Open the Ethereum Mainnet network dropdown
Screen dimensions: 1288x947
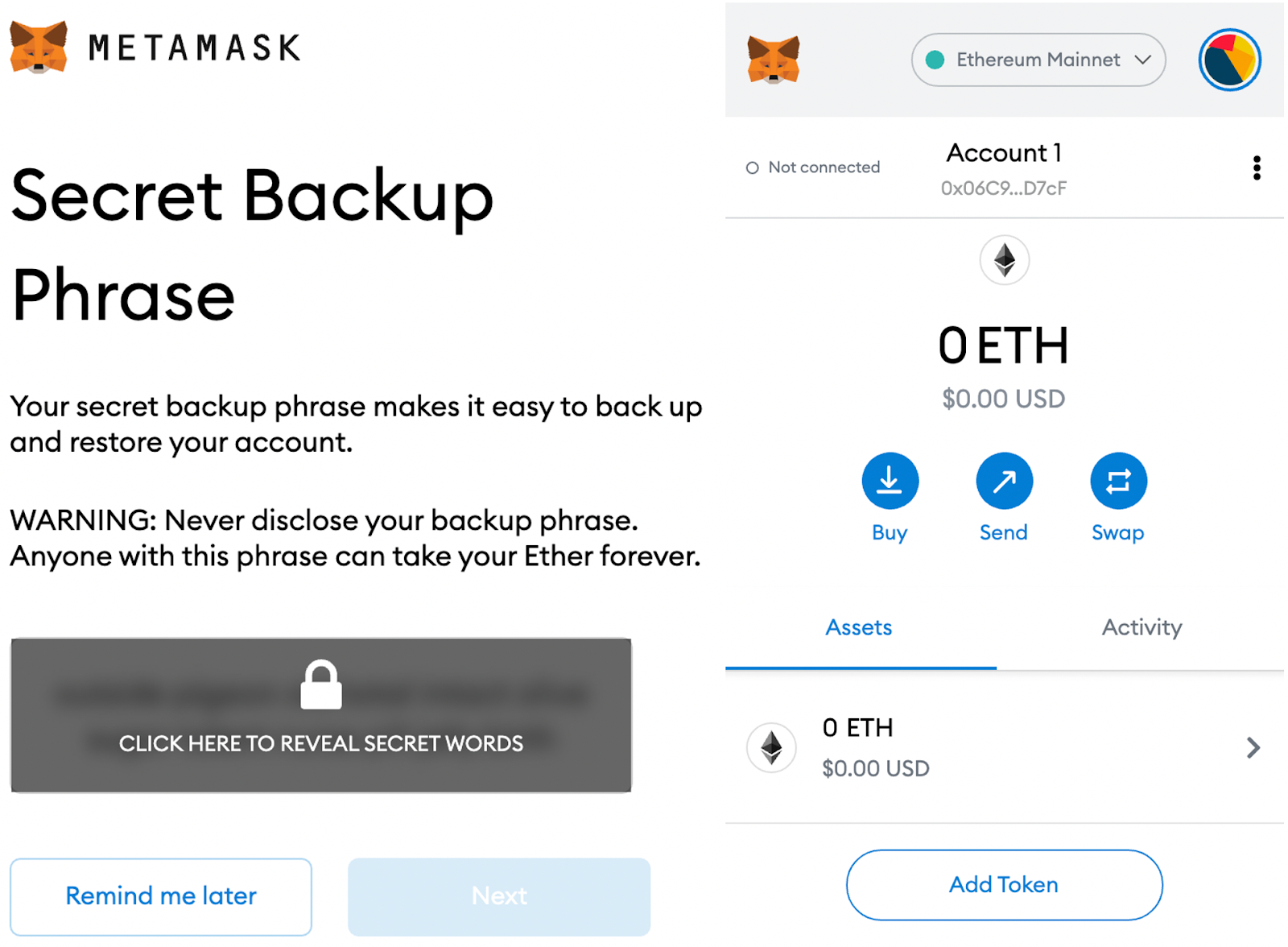coord(1038,60)
